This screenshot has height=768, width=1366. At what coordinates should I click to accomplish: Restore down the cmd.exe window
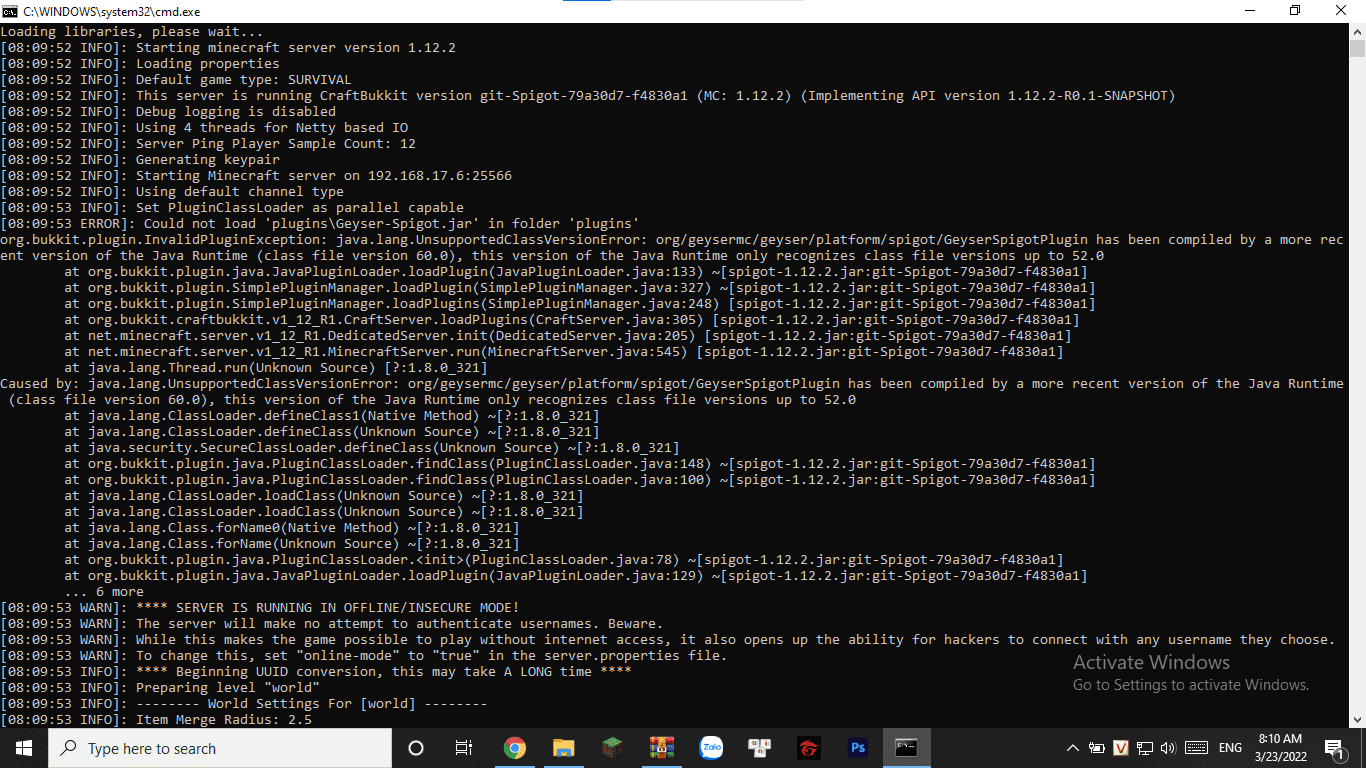coord(1295,11)
